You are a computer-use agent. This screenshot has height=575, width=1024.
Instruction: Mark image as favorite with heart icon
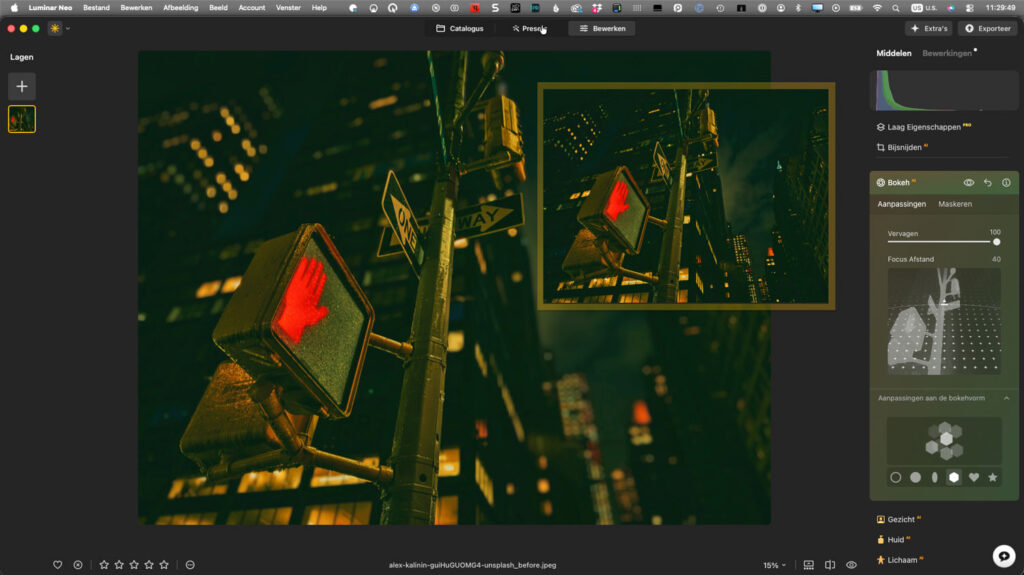(x=57, y=565)
